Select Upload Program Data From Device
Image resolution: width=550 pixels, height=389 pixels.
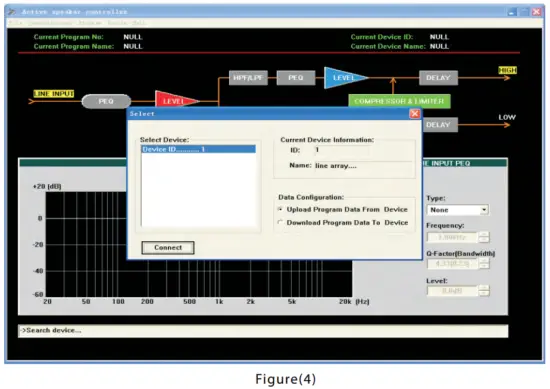[x=280, y=209]
